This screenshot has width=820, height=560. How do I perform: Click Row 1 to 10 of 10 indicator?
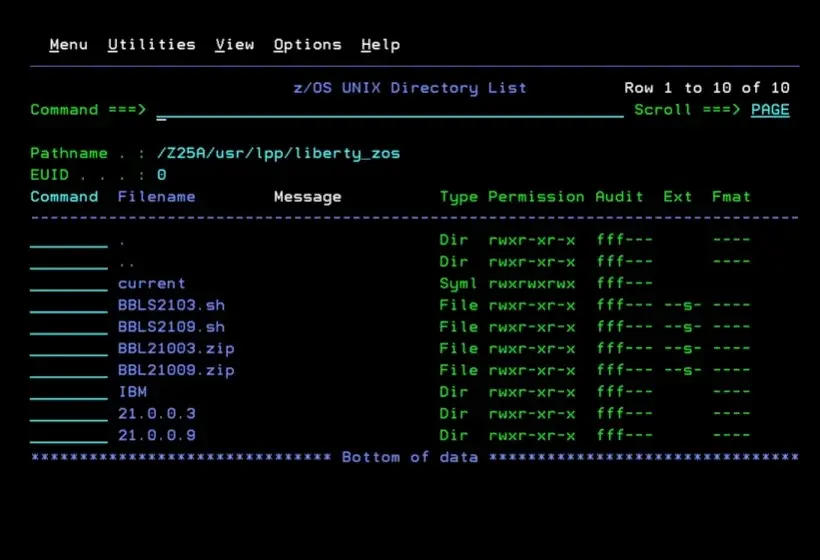707,88
